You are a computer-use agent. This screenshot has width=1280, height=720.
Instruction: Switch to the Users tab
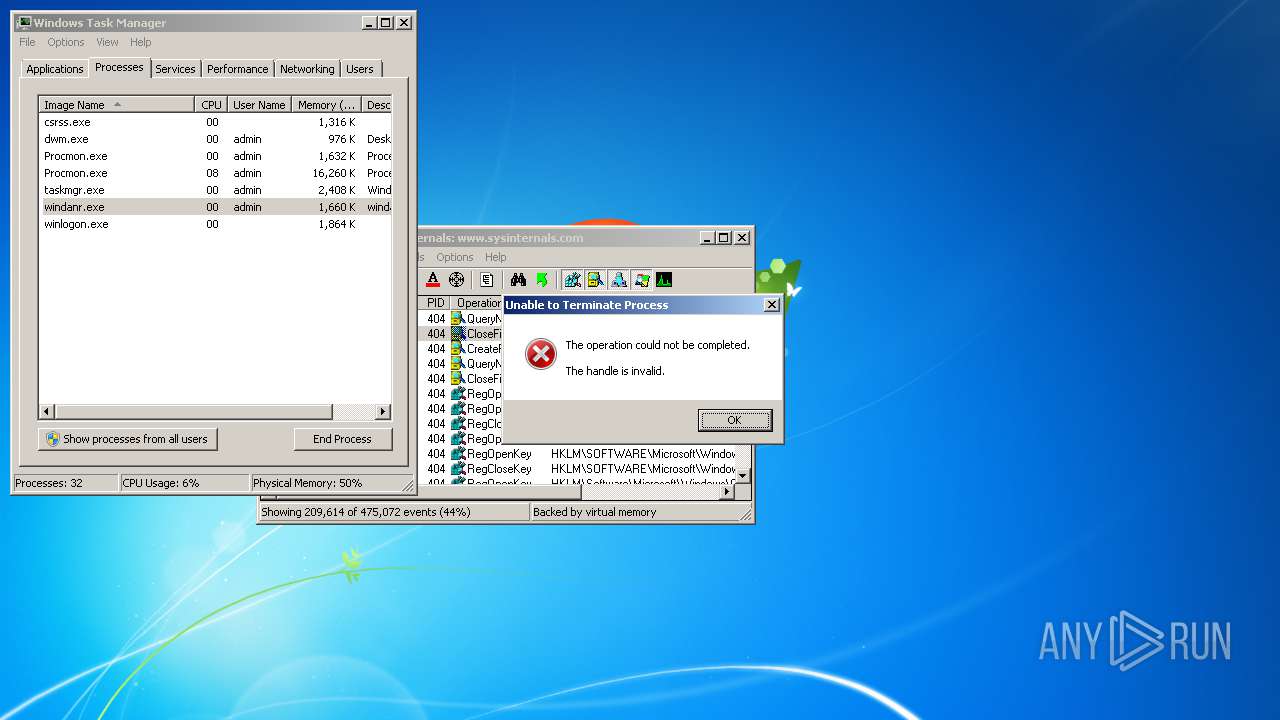[360, 69]
